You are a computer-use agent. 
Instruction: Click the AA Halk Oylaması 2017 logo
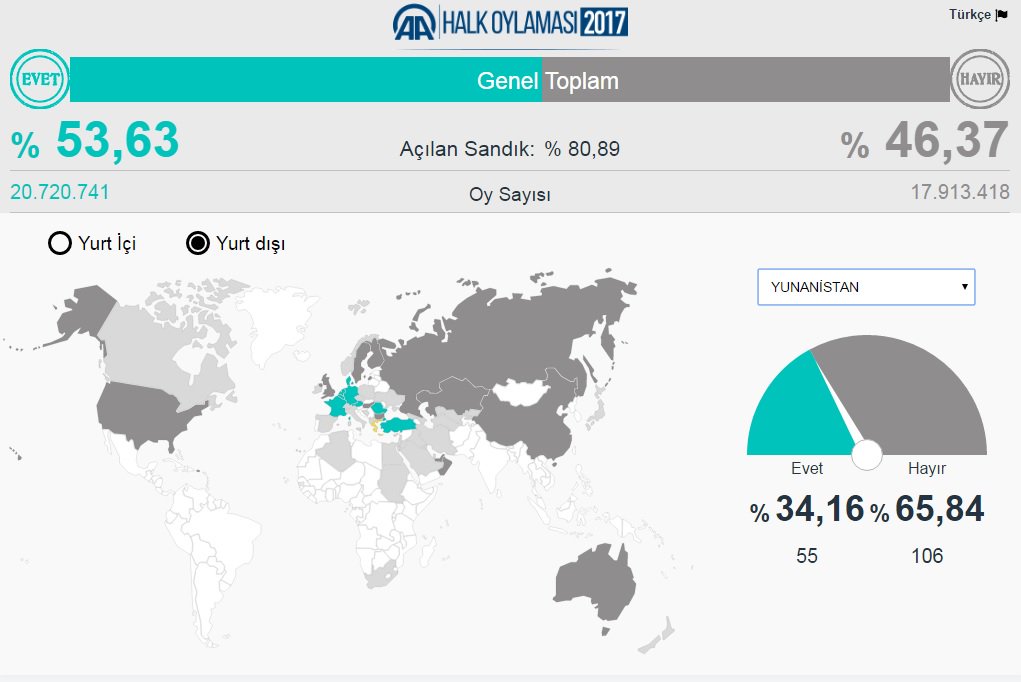510,23
